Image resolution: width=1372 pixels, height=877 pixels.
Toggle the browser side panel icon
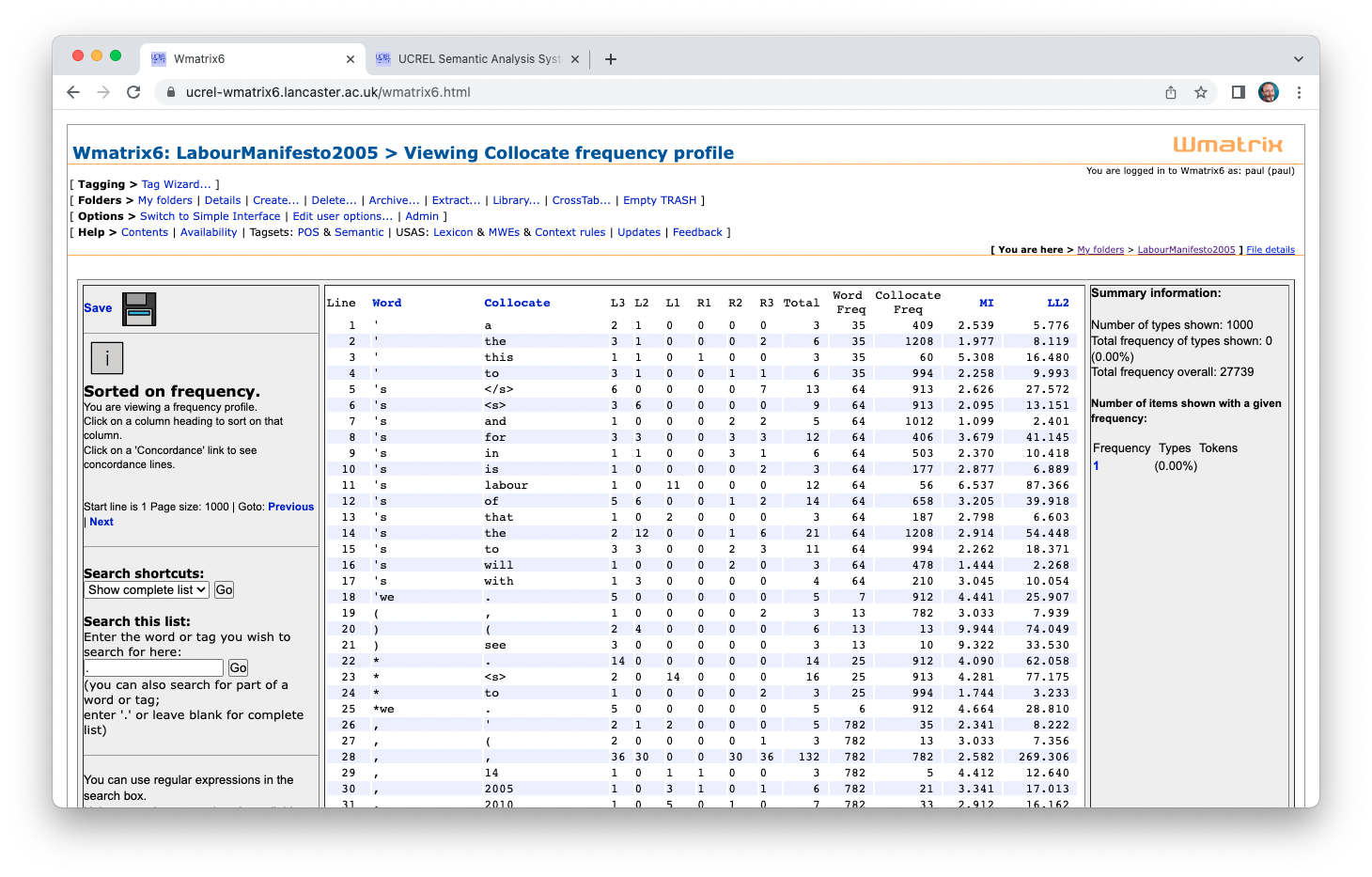(x=1238, y=92)
